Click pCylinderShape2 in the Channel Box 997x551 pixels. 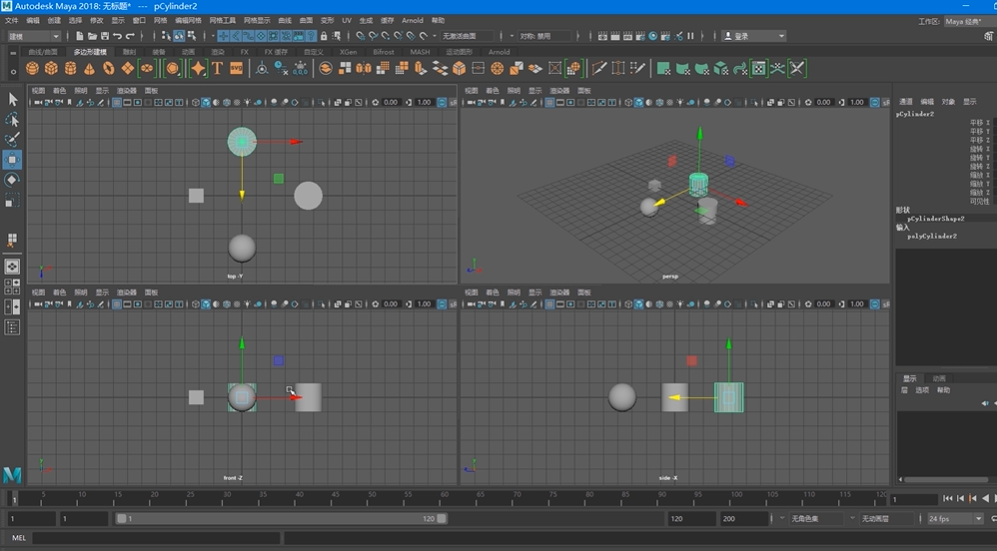click(x=935, y=219)
